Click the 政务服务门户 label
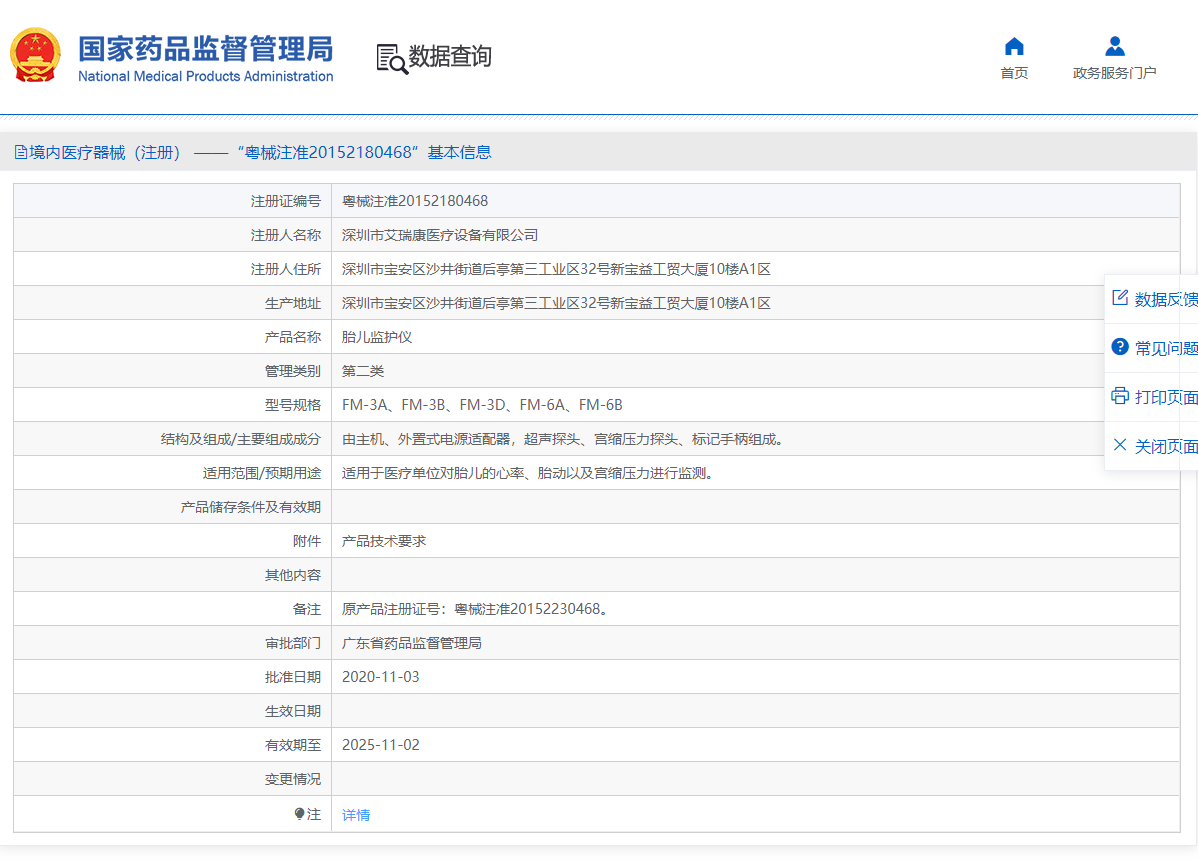The width and height of the screenshot is (1198, 866). pos(1115,73)
